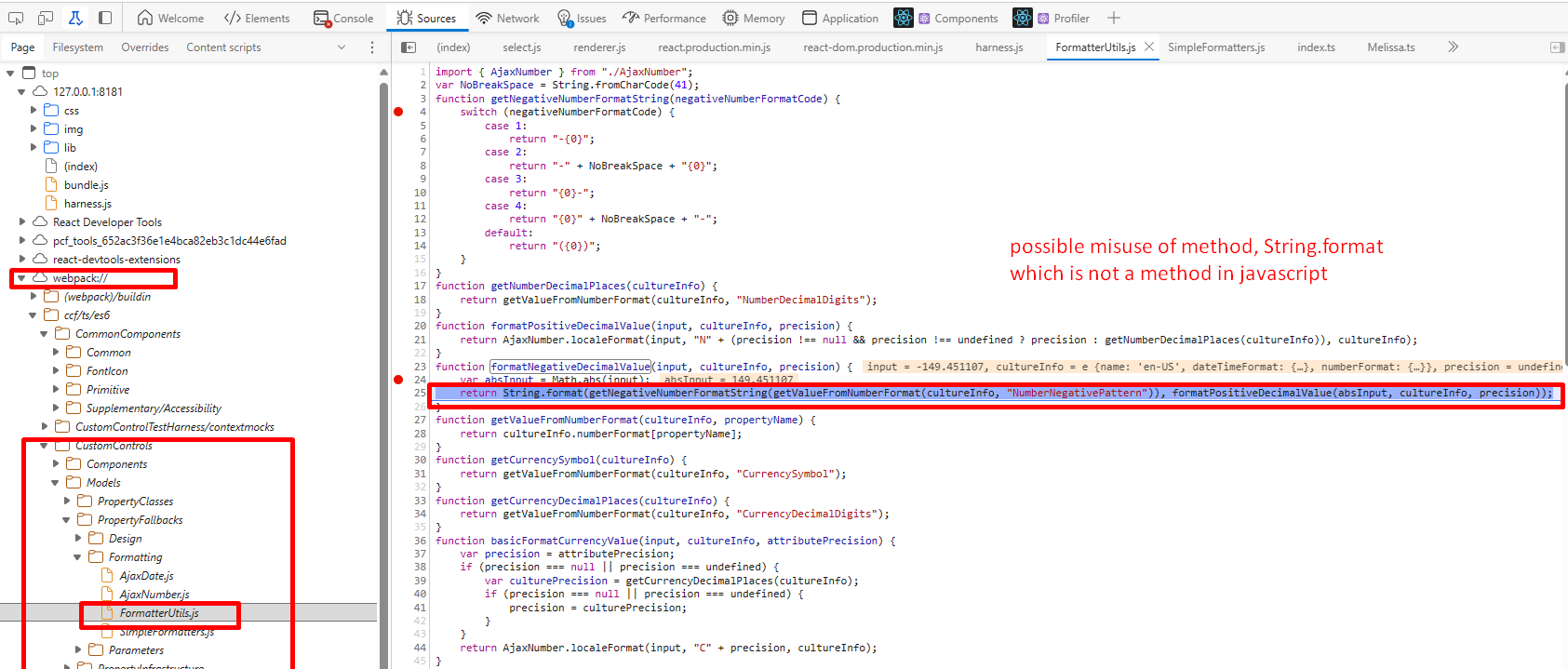Expand the lib folder
Image resolution: width=1568 pixels, height=669 pixels.
34,148
